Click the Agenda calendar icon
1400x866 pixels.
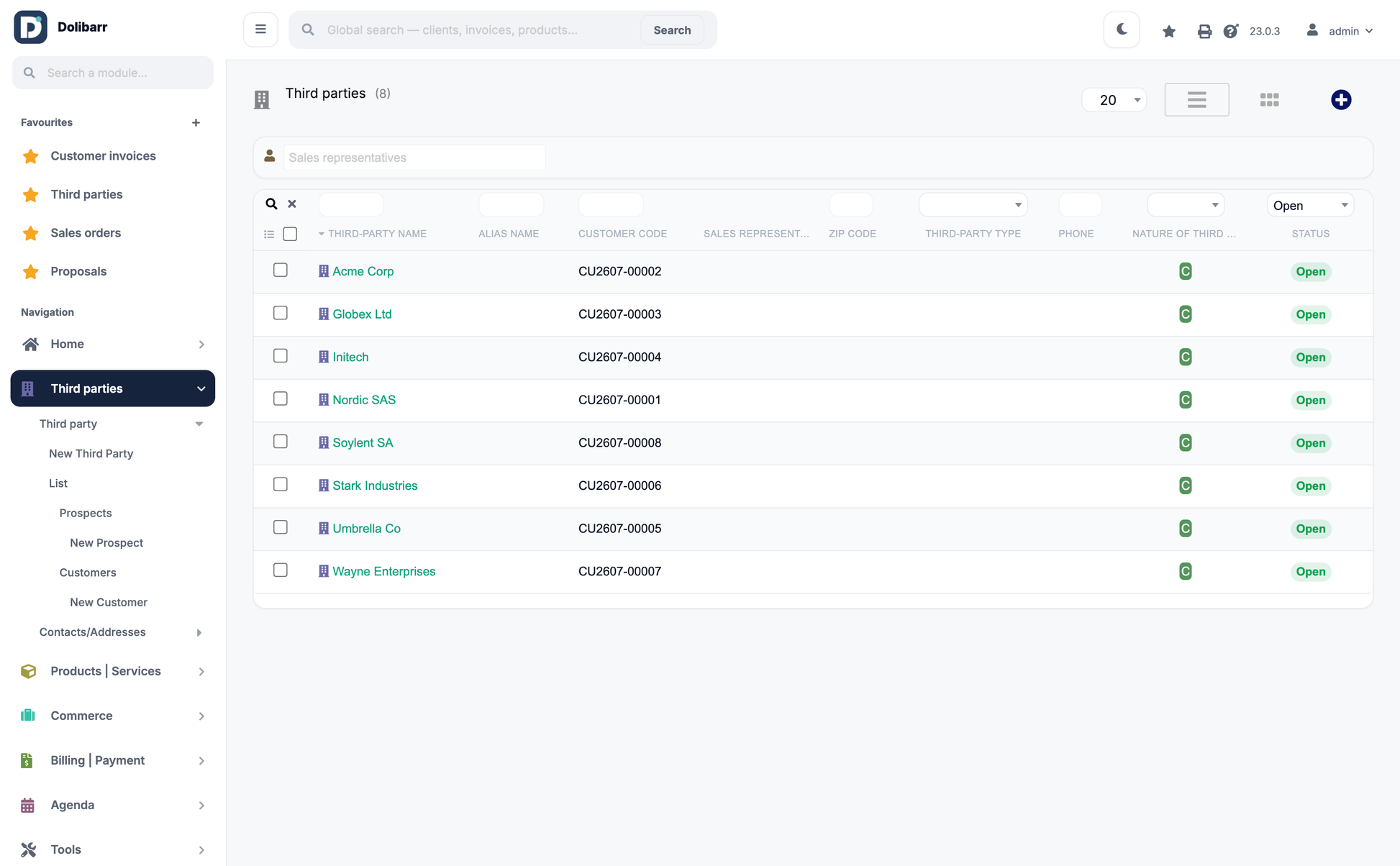(x=27, y=805)
